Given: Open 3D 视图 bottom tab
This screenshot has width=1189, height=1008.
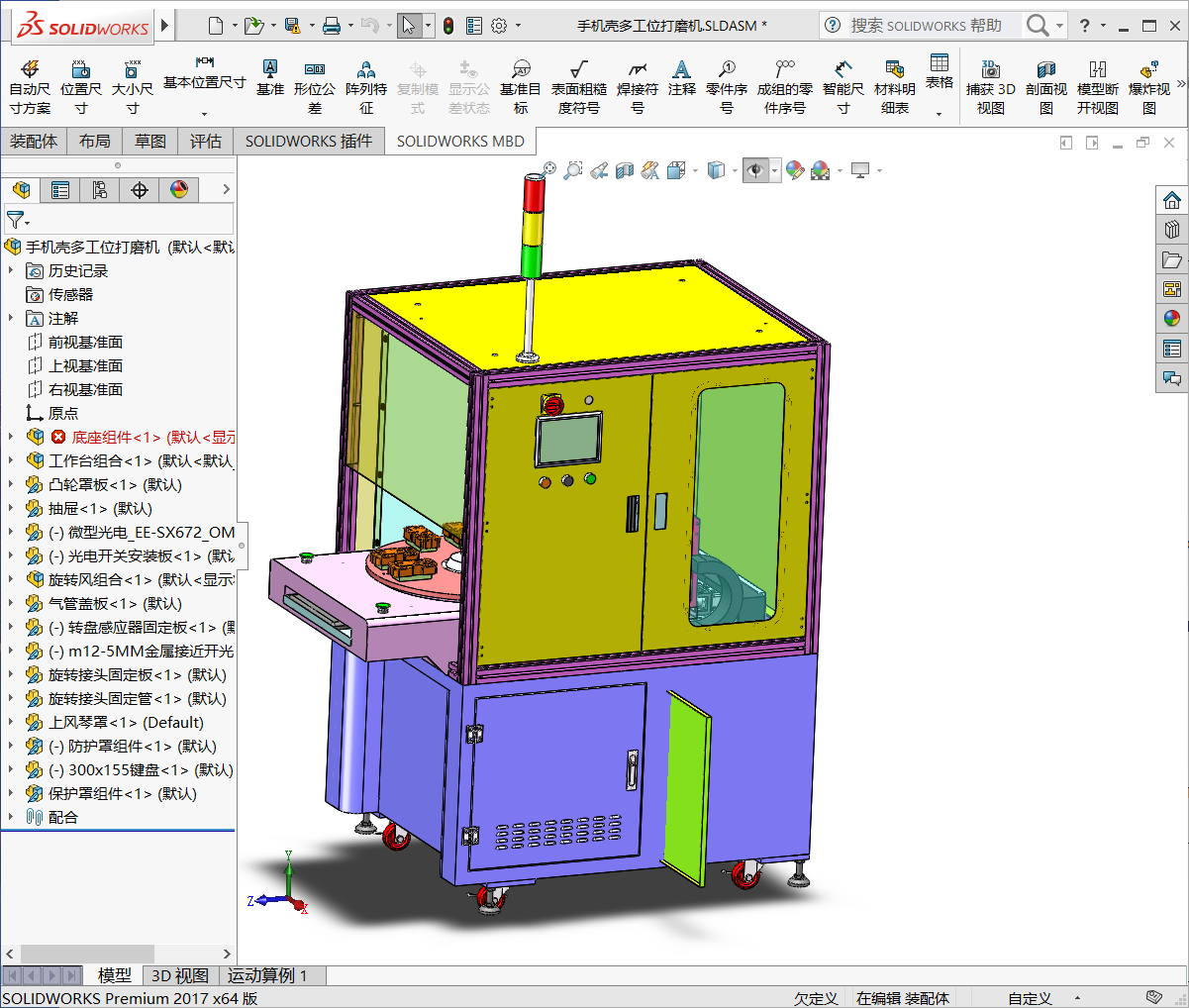Looking at the screenshot, I should [179, 975].
